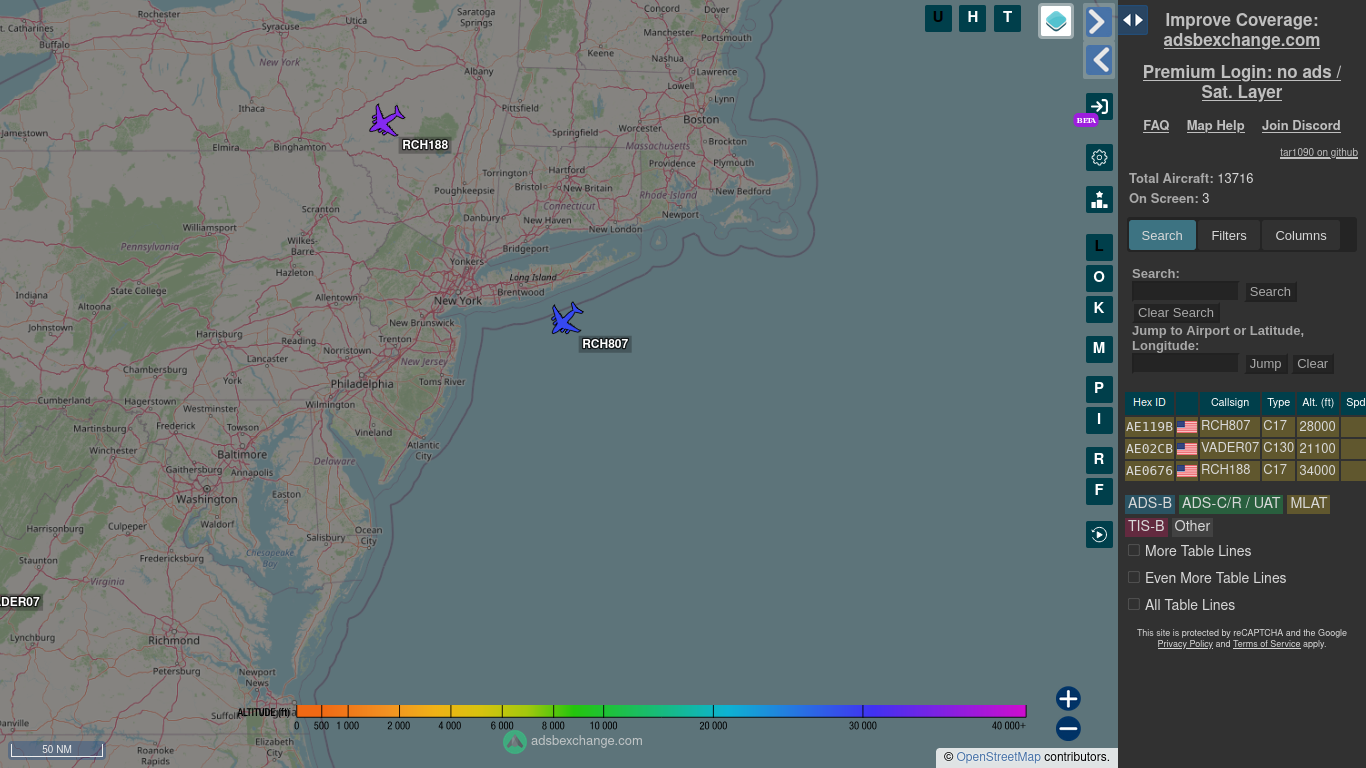The height and width of the screenshot is (768, 1366).
Task: Toggle the O map button
Action: coord(1099,278)
